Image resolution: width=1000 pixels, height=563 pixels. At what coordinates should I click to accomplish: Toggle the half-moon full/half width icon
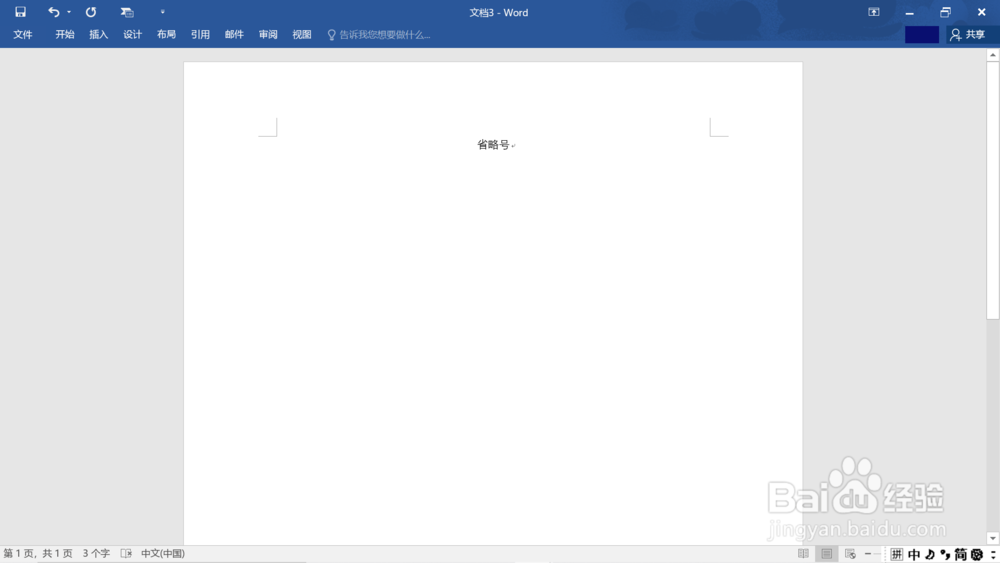(930, 555)
